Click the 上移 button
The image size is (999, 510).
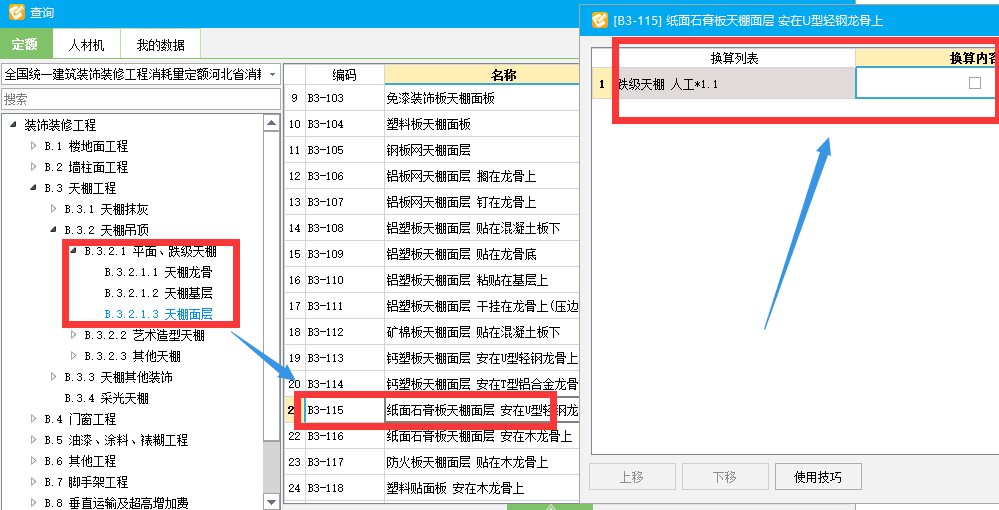632,477
